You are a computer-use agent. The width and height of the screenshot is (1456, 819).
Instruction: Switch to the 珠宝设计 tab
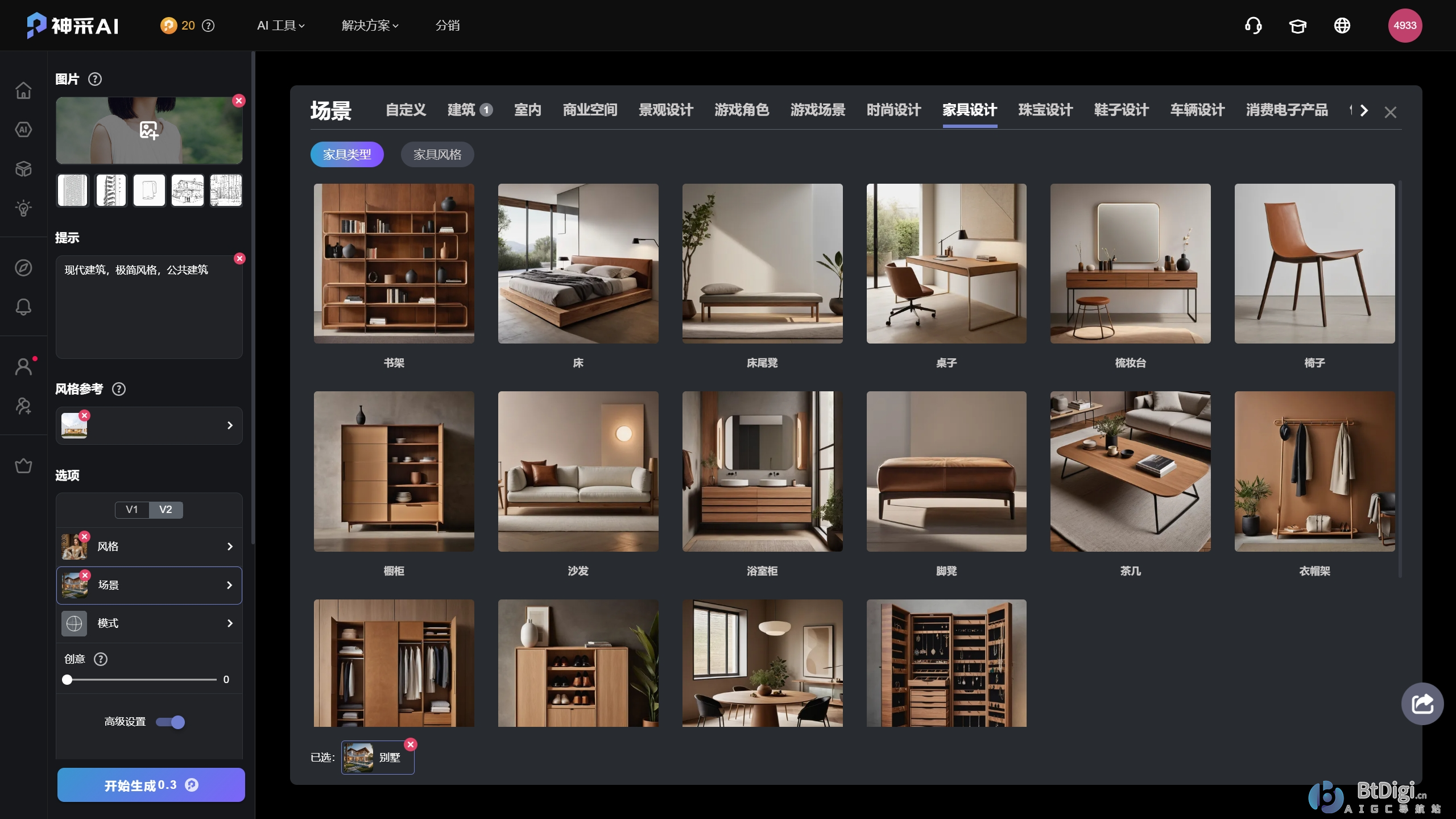[1045, 110]
